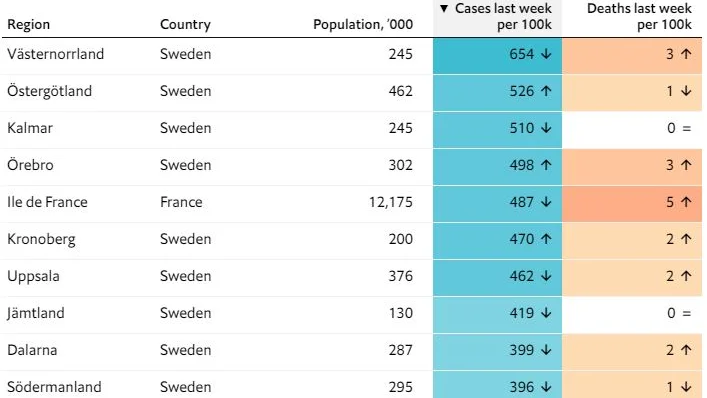The image size is (707, 398).
Task: Click the Country column header
Action: (x=185, y=24)
